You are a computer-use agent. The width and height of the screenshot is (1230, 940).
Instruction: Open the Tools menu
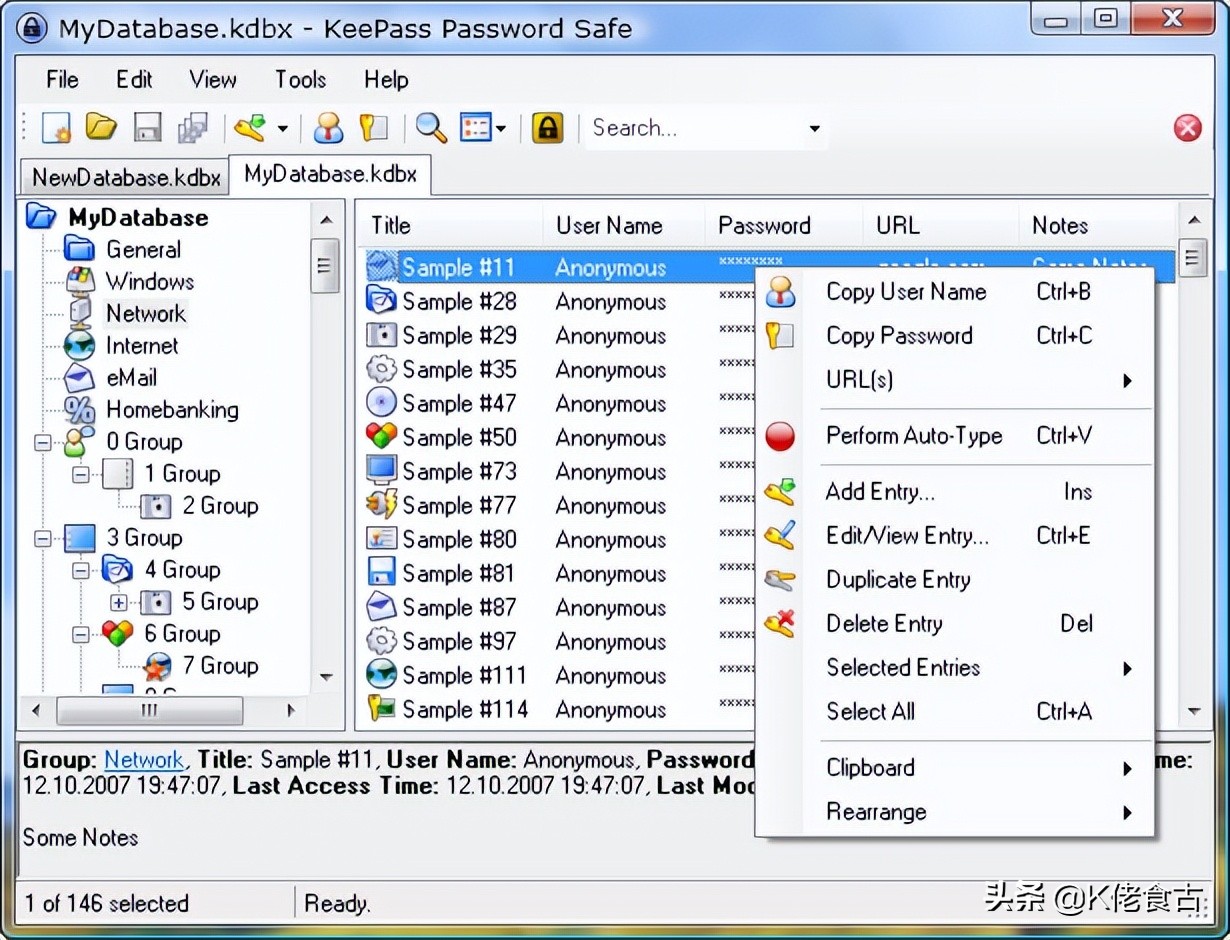tap(301, 80)
